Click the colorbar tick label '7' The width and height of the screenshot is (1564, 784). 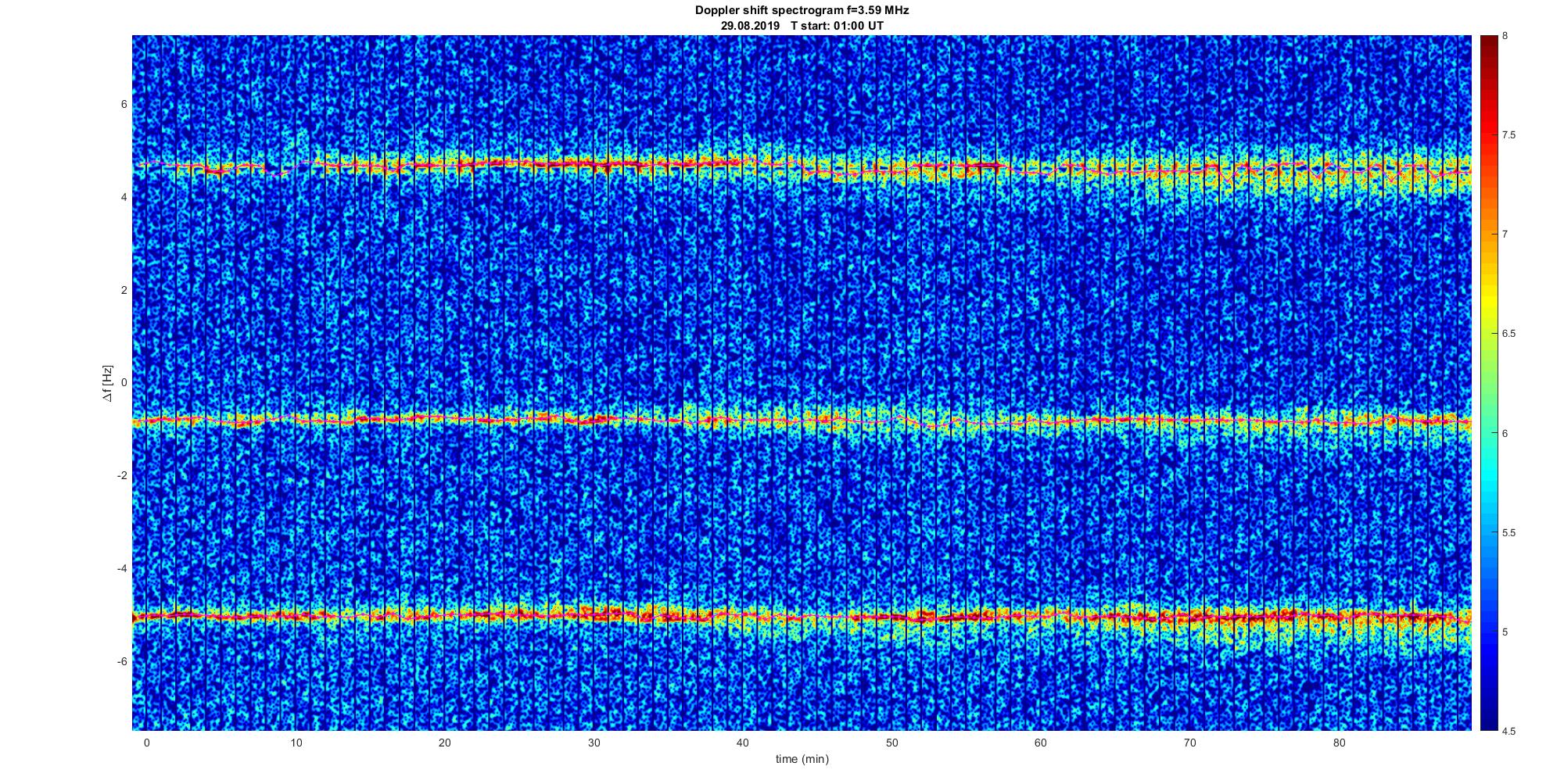[1505, 234]
